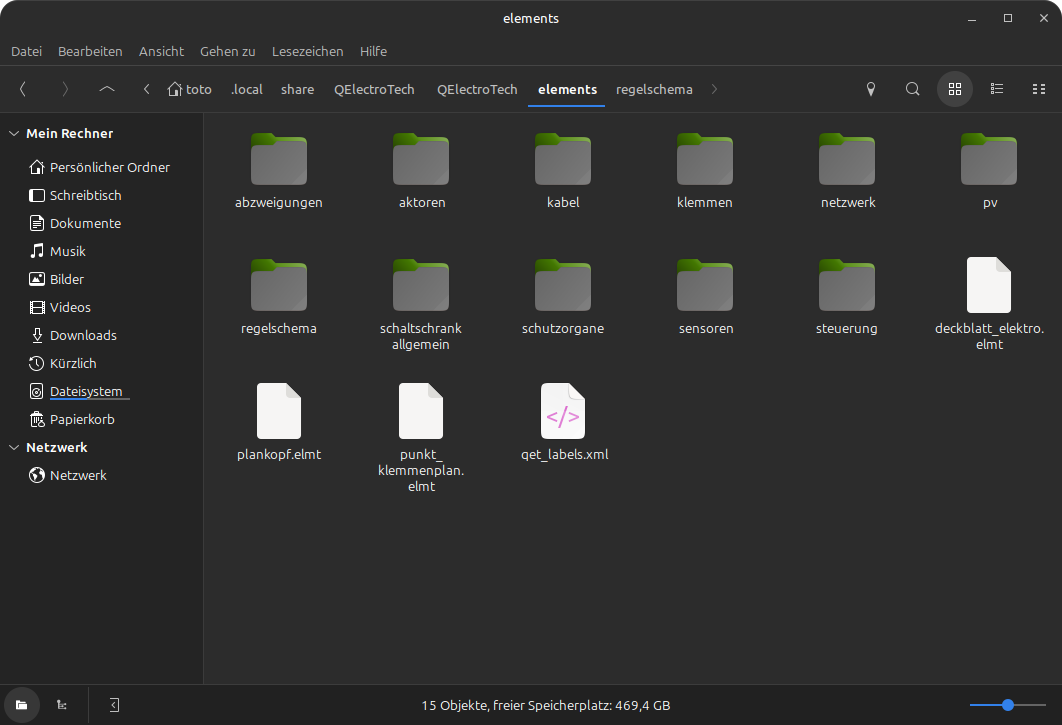Show places view in status bar
Image resolution: width=1062 pixels, height=725 pixels.
click(21, 705)
